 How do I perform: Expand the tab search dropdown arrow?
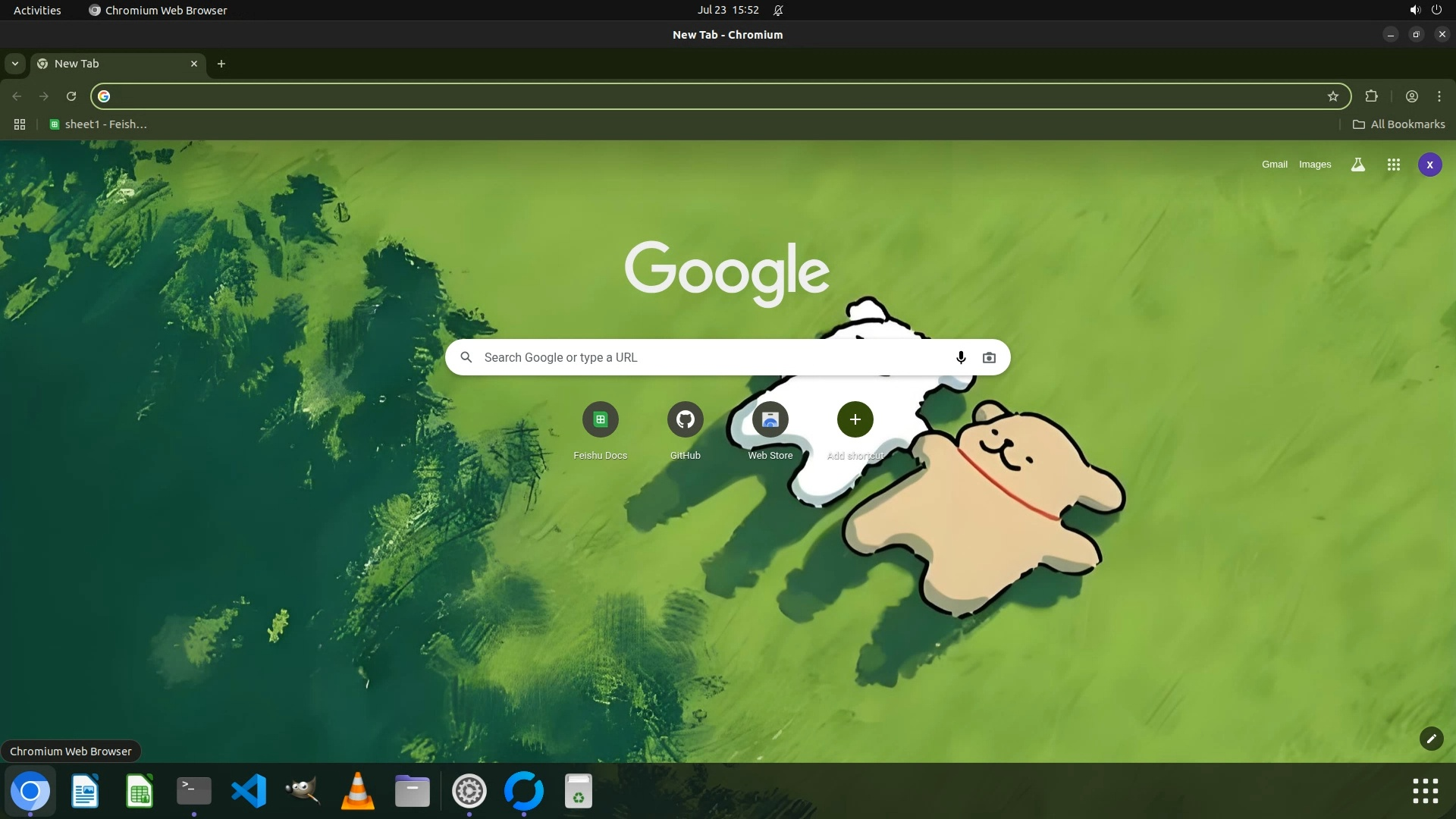click(x=15, y=64)
